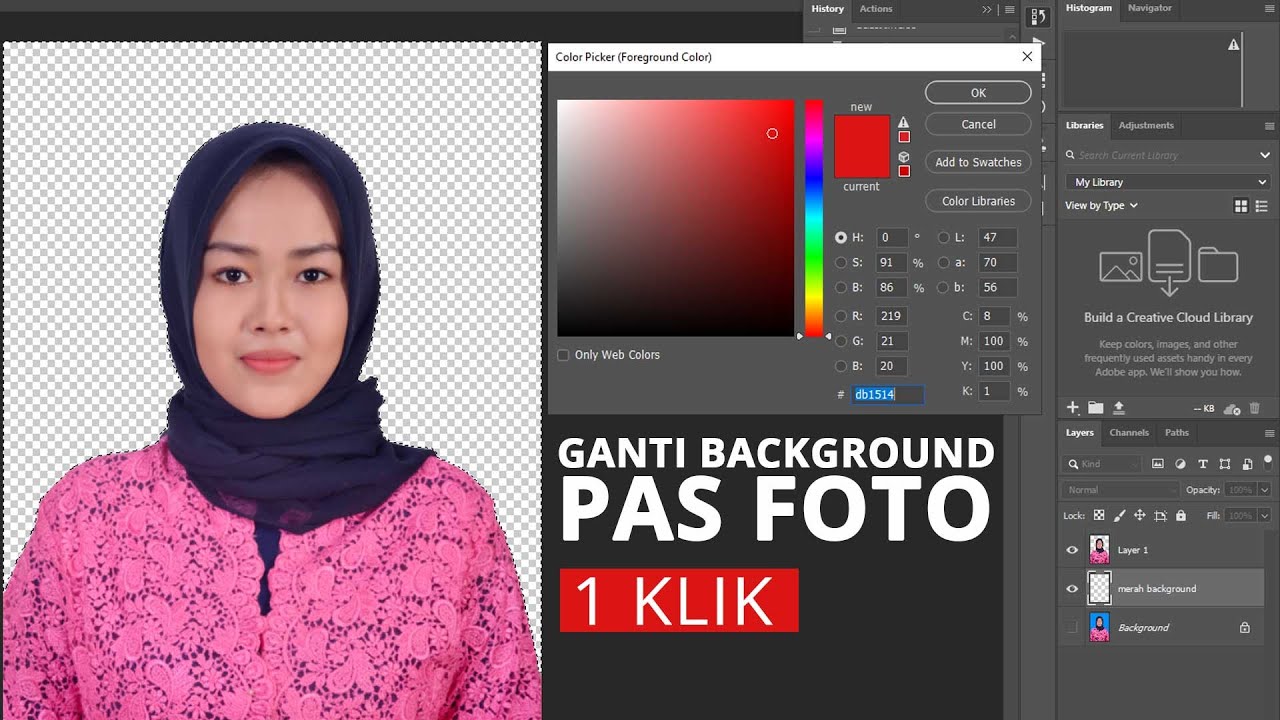Click the add content plus icon in Libraries
1280x720 pixels.
(1073, 407)
